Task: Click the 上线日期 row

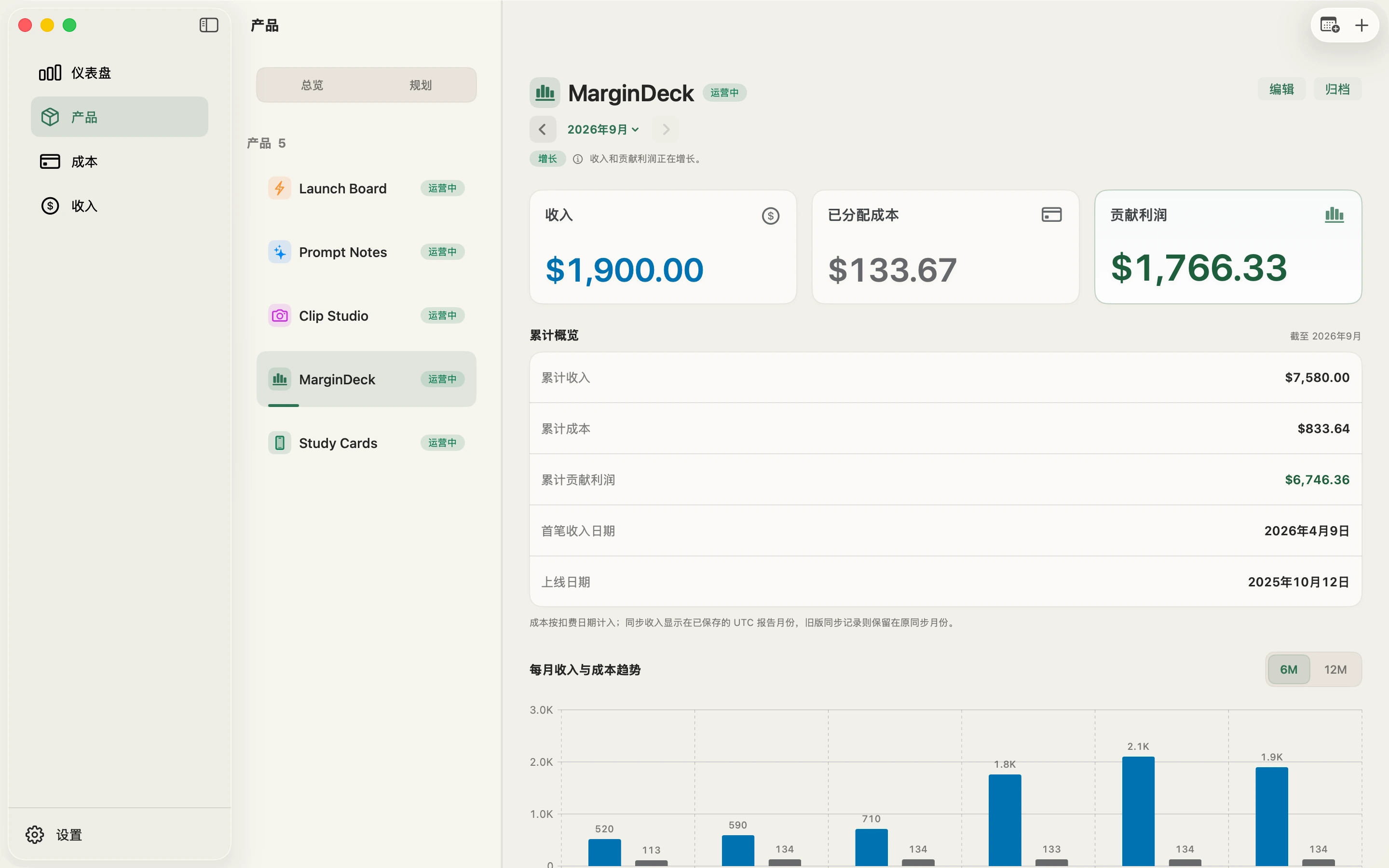Action: point(945,582)
